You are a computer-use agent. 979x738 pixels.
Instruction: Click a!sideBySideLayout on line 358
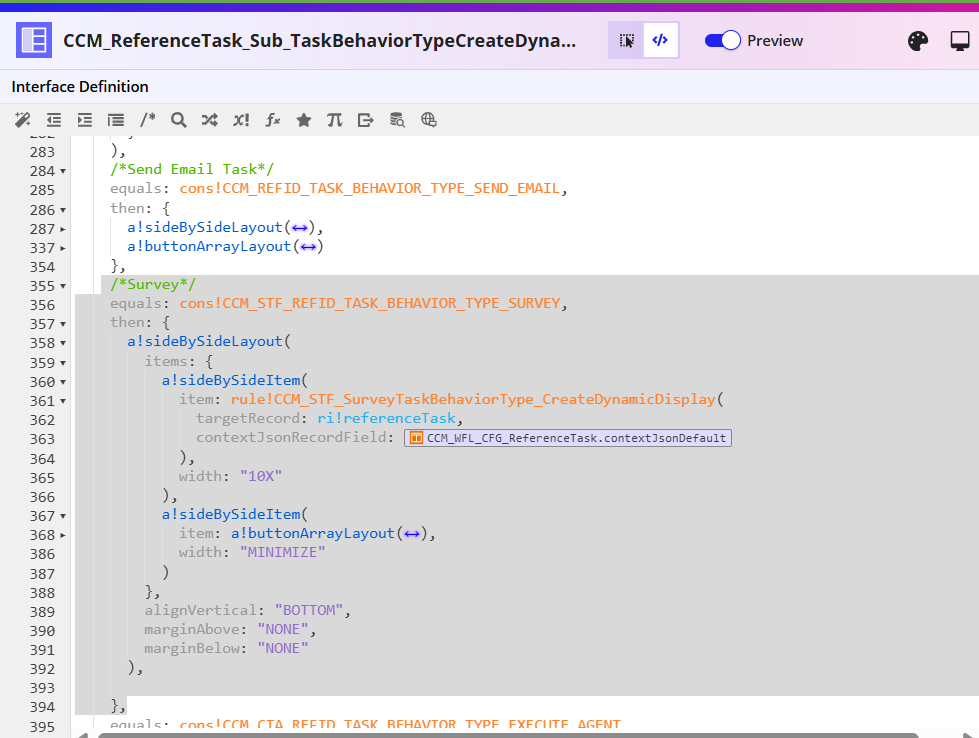(205, 341)
